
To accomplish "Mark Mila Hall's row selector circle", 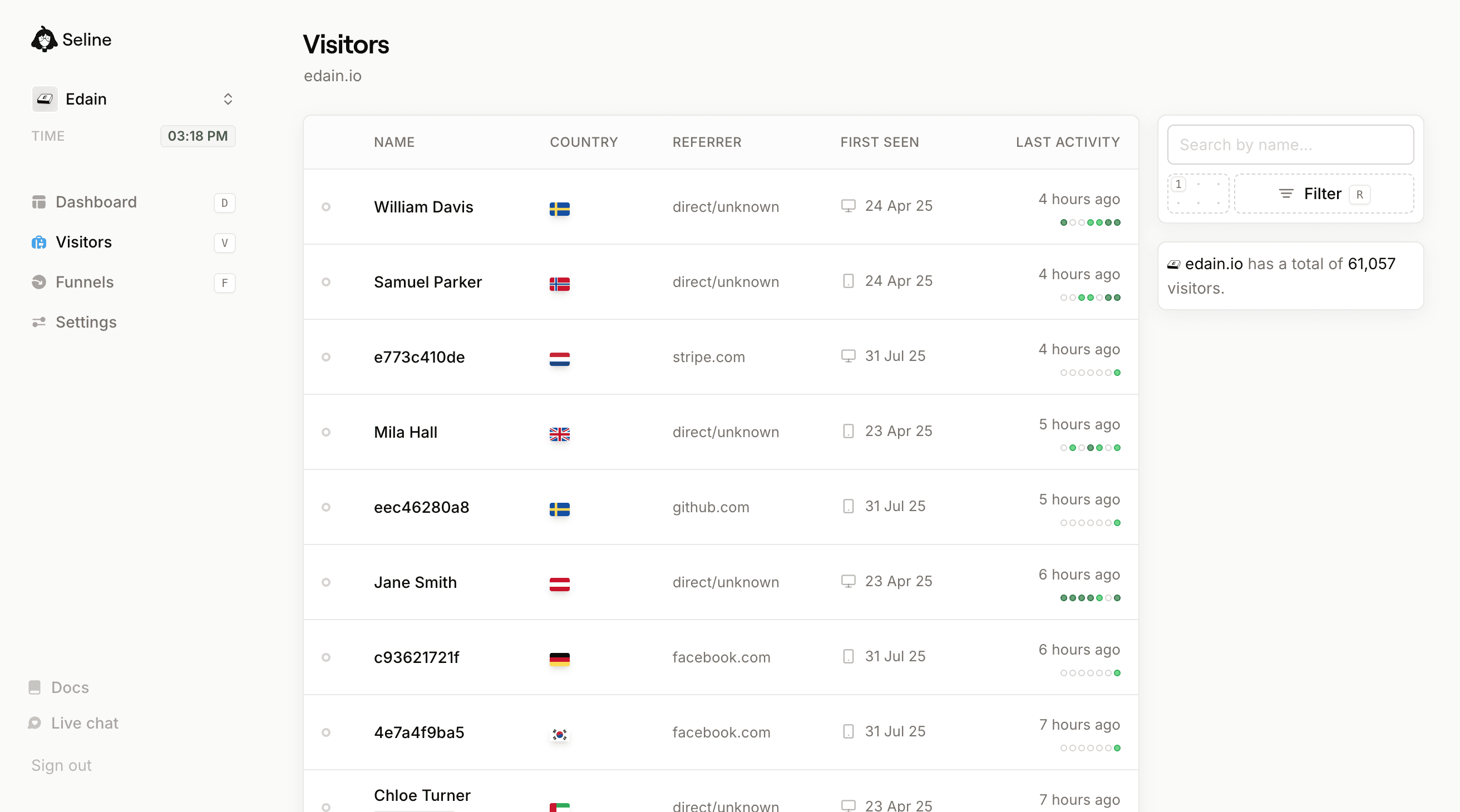I will [327, 432].
